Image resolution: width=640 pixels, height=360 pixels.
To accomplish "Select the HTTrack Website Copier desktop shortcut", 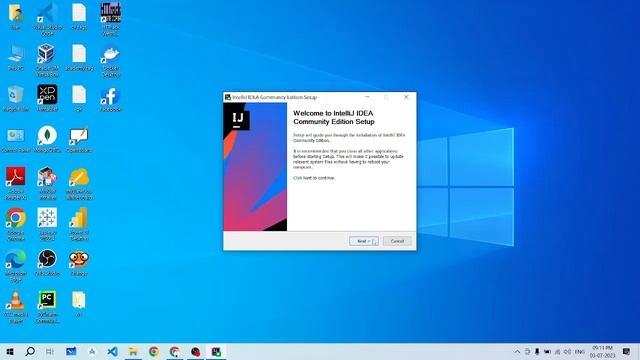I will pyautogui.click(x=111, y=19).
